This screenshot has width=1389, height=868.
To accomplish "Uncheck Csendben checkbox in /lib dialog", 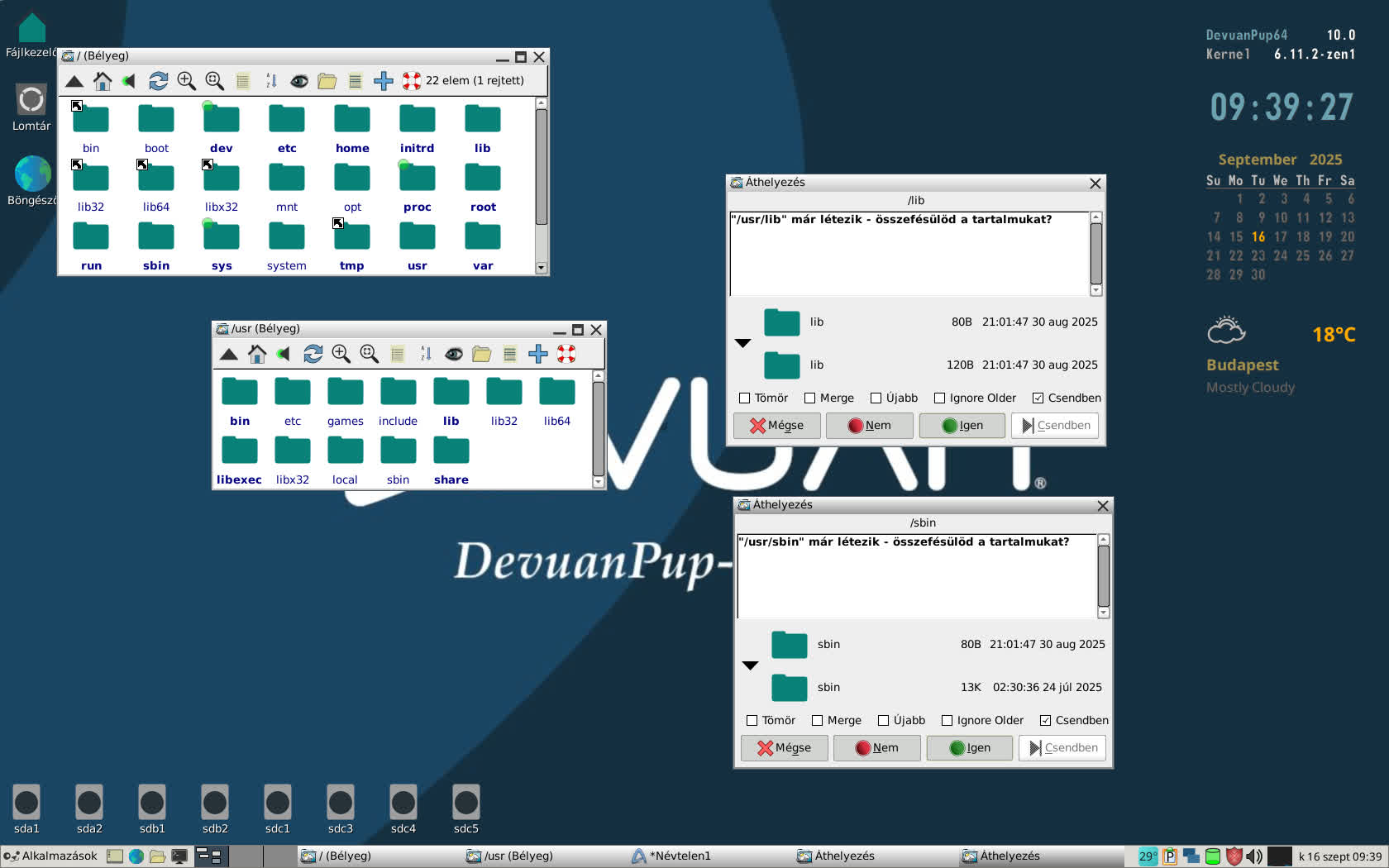I will click(x=1038, y=398).
